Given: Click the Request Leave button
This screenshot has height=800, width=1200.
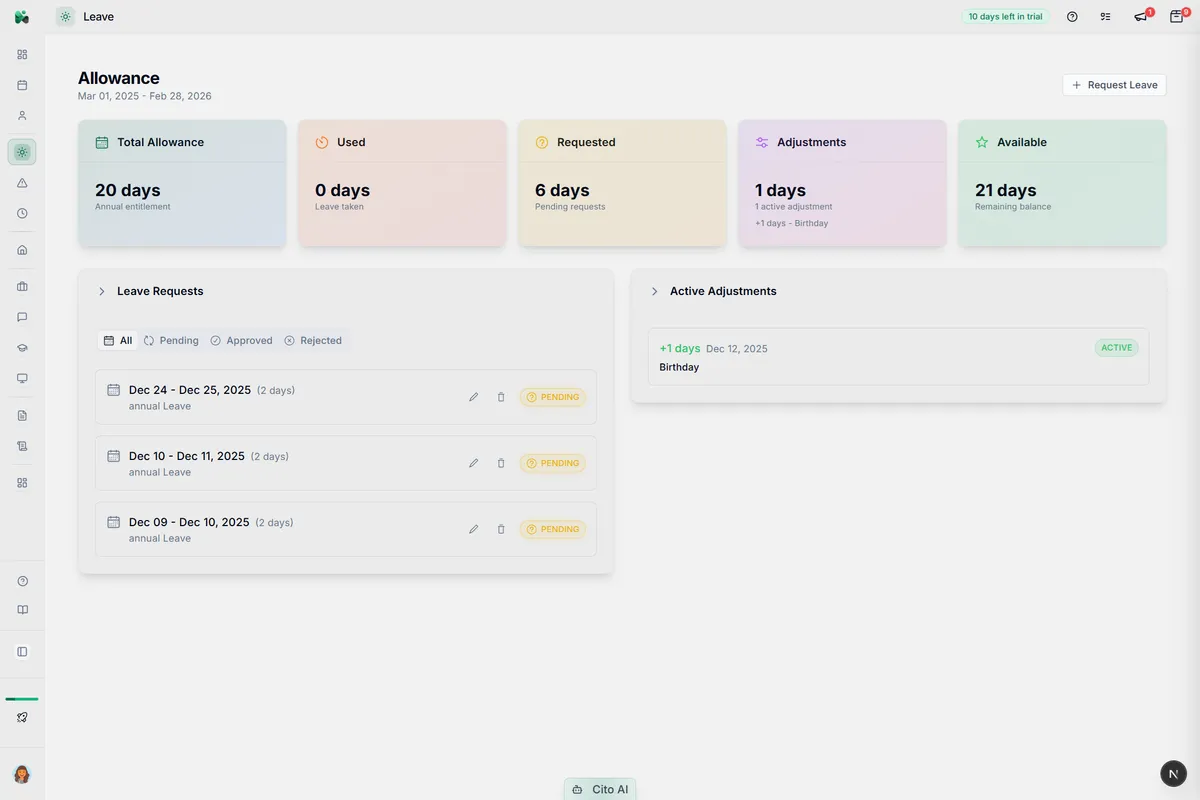Looking at the screenshot, I should click(1114, 85).
